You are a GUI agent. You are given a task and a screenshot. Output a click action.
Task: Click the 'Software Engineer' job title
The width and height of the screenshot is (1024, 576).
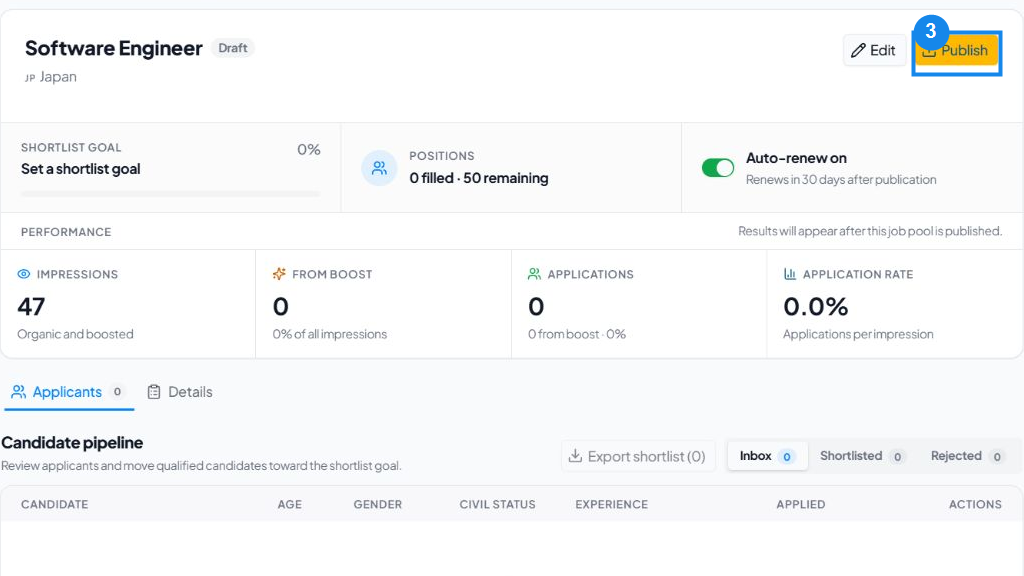[114, 48]
